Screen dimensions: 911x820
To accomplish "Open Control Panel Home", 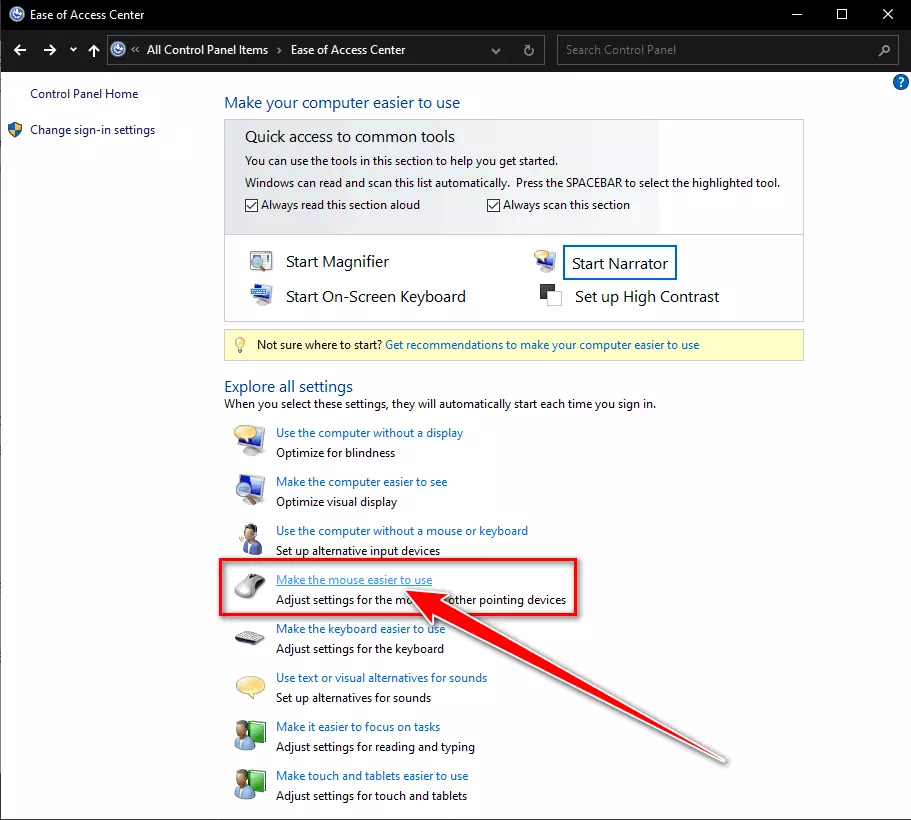I will (84, 94).
